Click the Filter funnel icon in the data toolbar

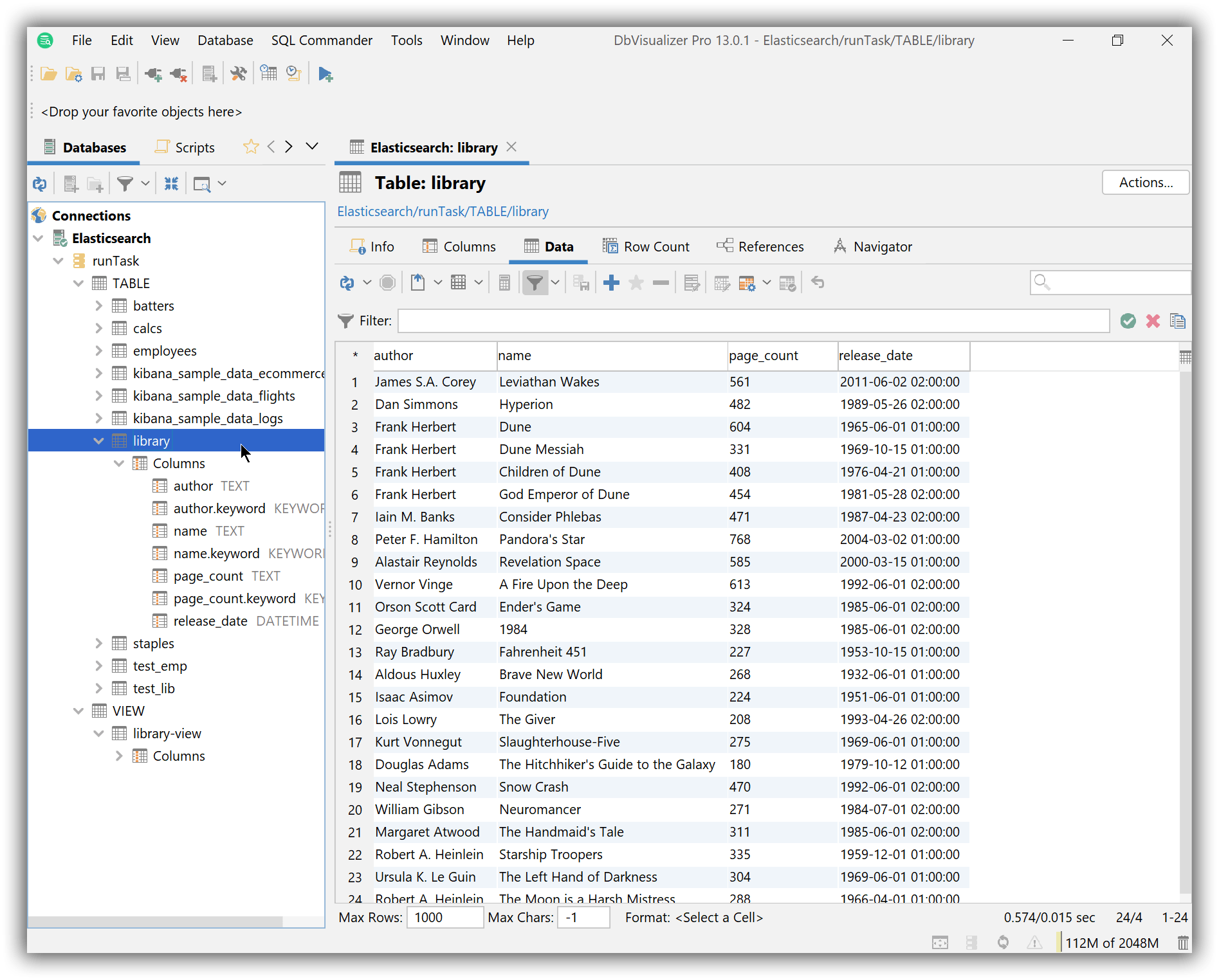point(536,283)
